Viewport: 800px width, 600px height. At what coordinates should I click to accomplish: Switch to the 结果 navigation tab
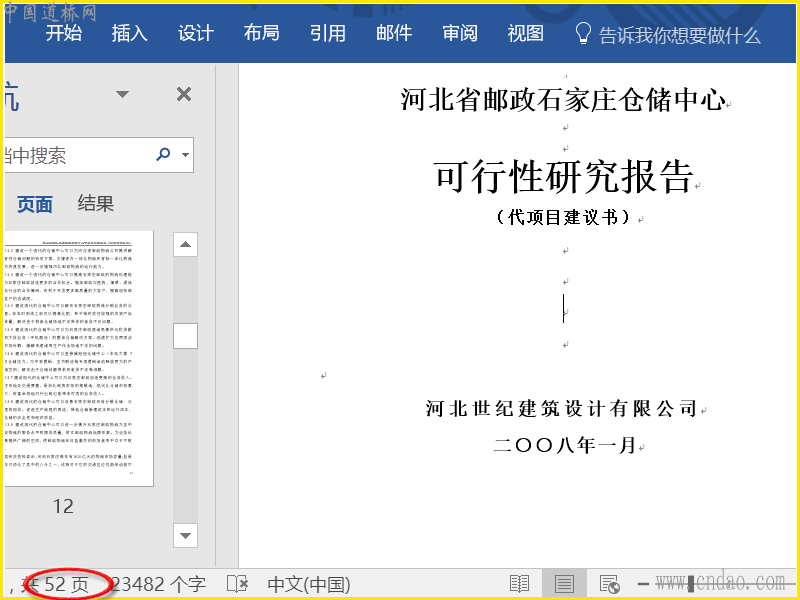[95, 203]
